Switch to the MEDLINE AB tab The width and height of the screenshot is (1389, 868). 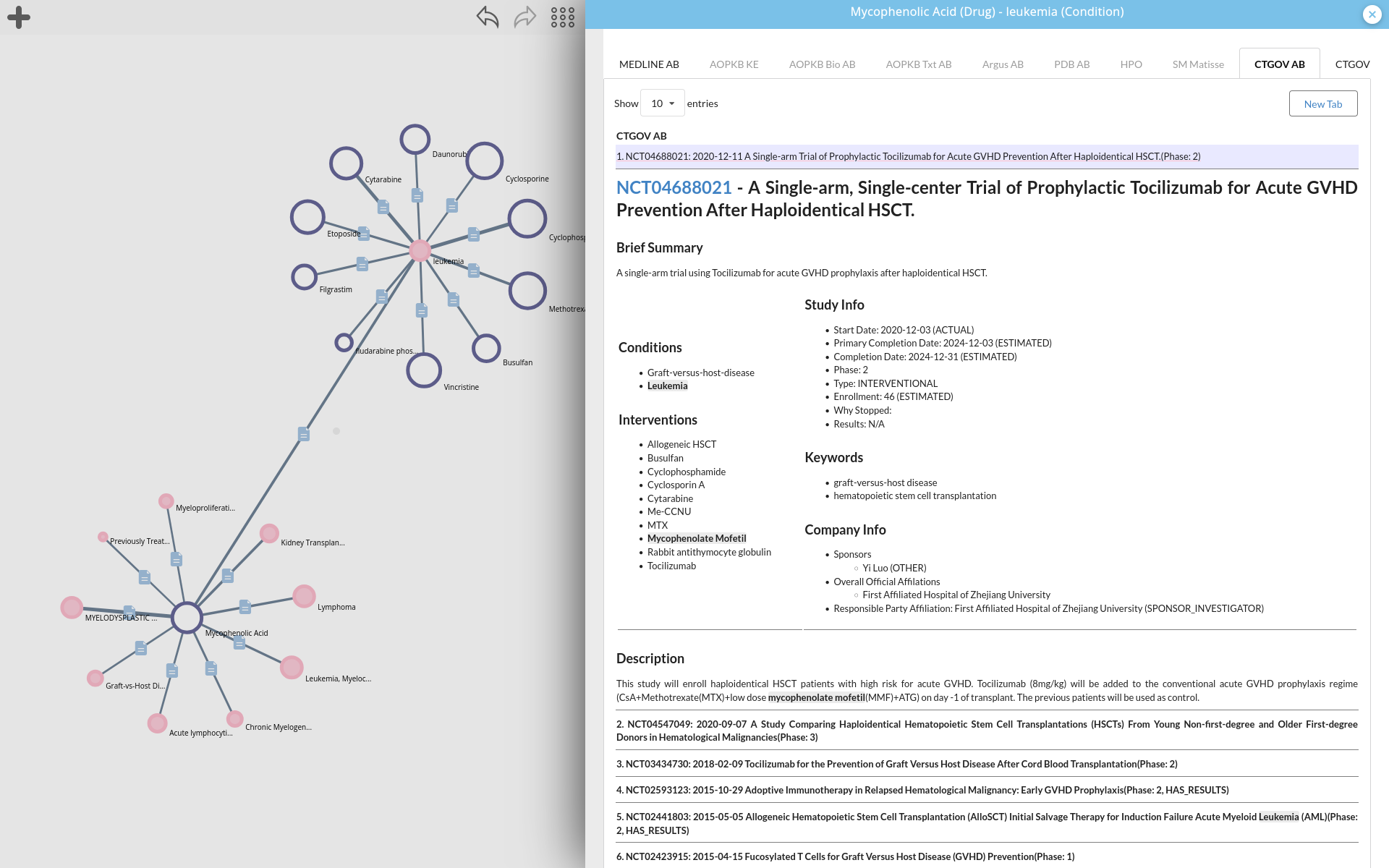point(649,64)
